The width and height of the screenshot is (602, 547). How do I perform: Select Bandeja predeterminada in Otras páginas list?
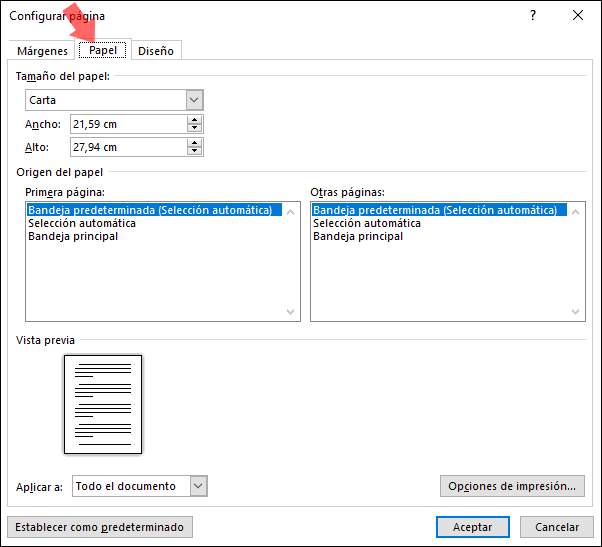coord(439,210)
